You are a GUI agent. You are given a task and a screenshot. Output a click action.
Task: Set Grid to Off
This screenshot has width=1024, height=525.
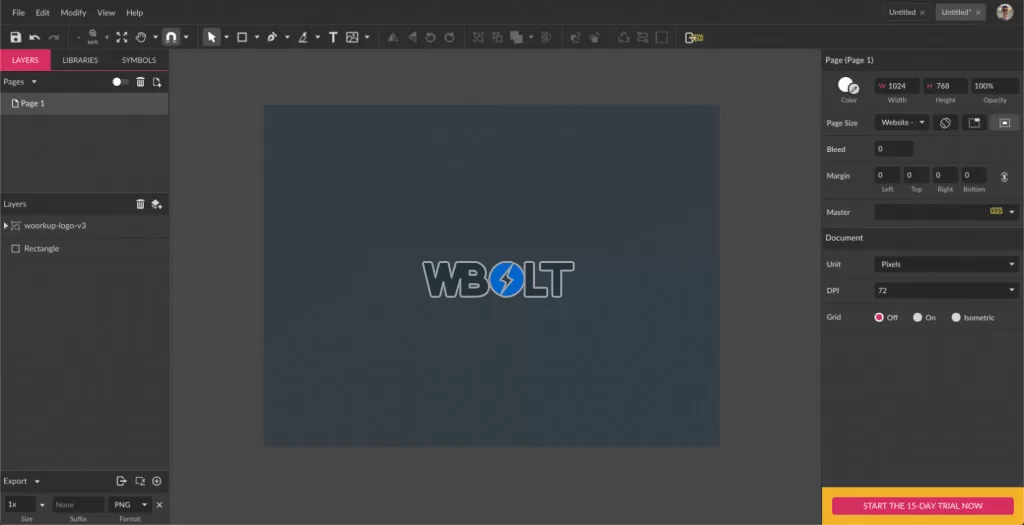tap(879, 317)
